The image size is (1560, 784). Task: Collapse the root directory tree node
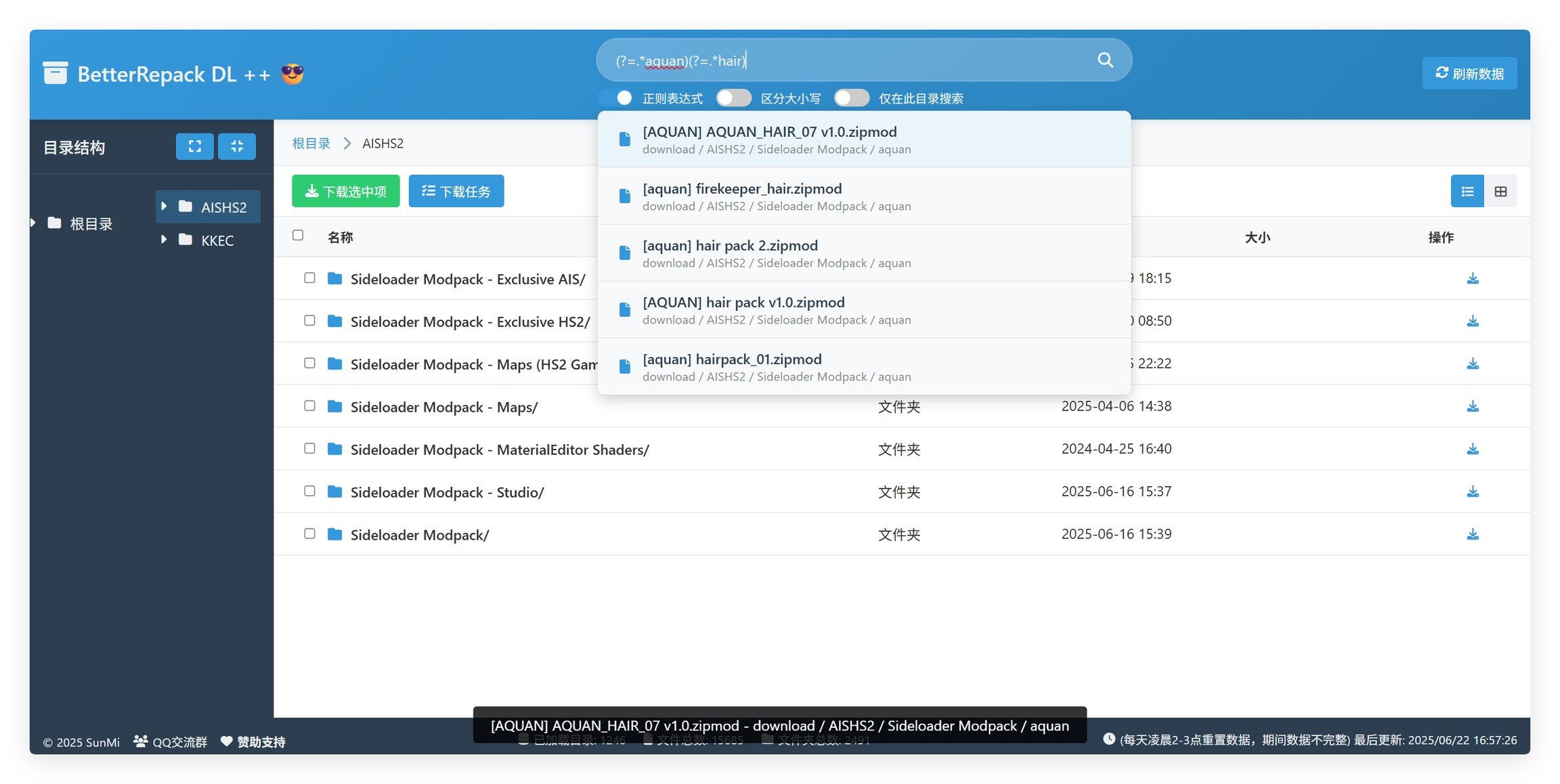(x=34, y=223)
